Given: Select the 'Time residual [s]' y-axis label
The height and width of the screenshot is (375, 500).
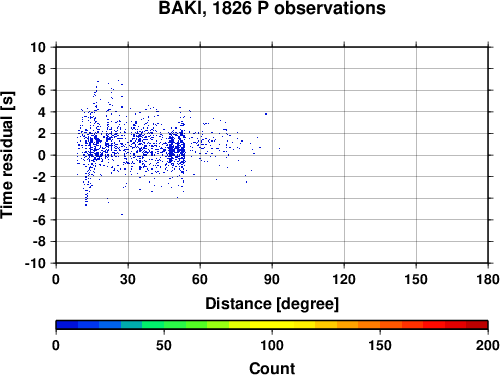Looking at the screenshot, I should 7,155.
